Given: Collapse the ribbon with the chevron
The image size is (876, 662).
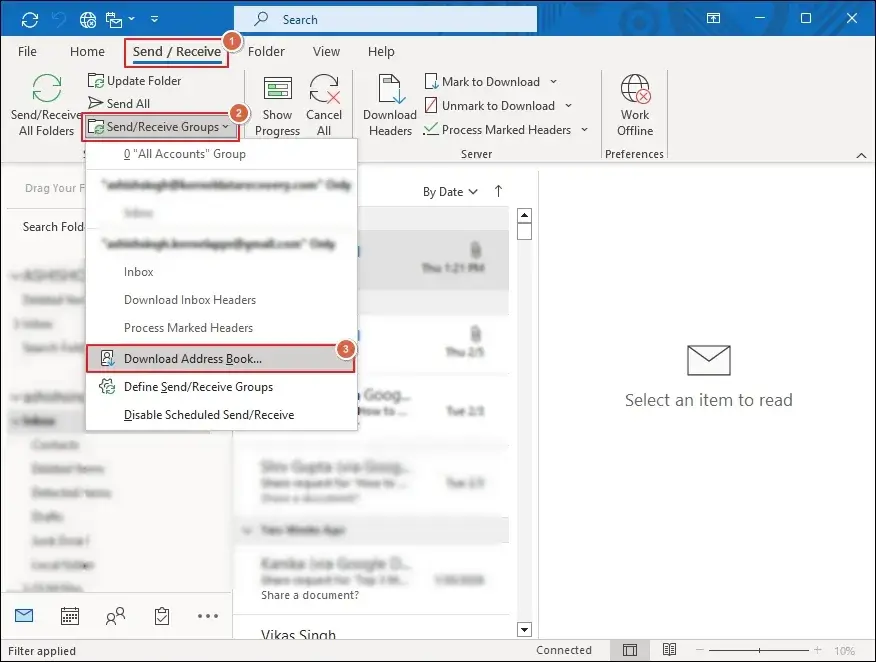Looking at the screenshot, I should [861, 154].
